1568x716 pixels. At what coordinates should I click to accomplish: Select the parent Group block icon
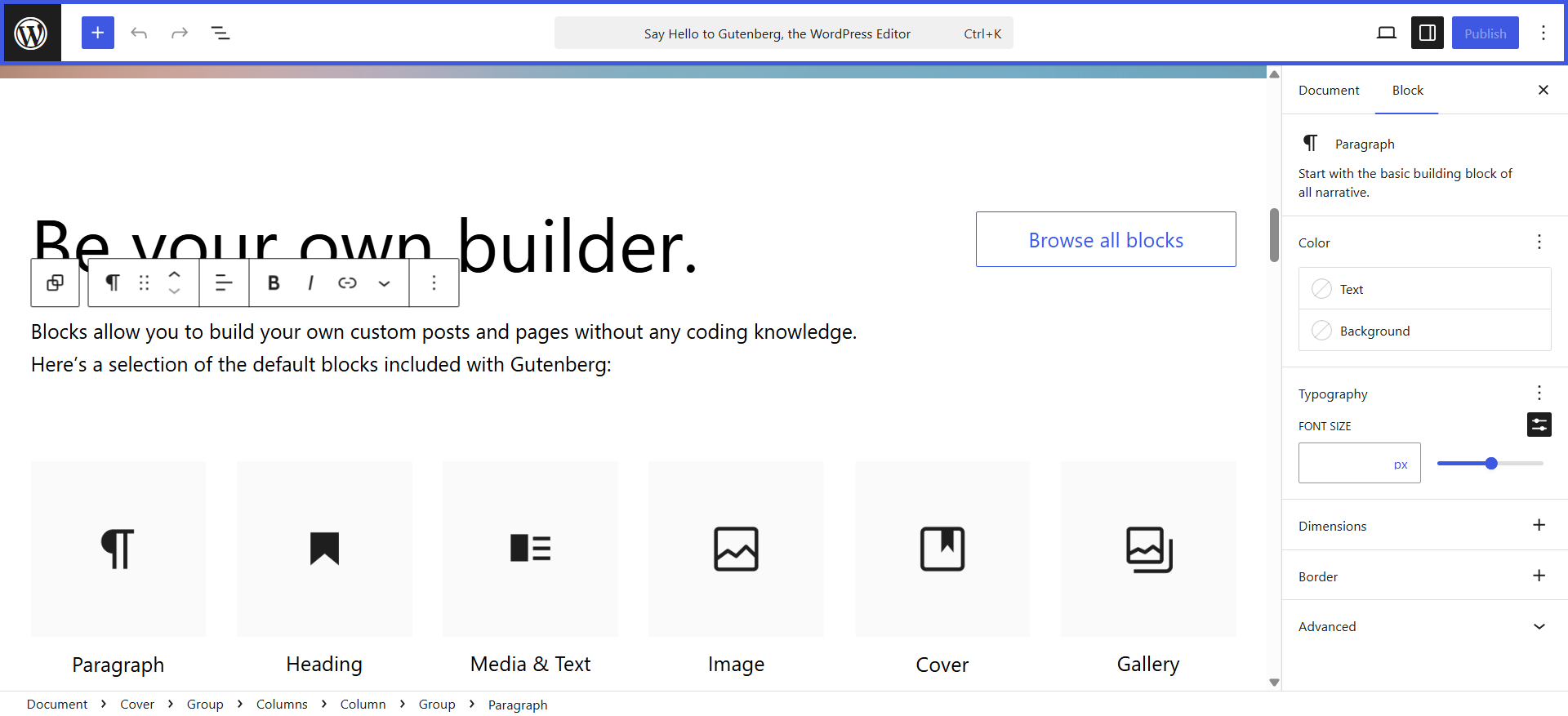click(x=55, y=282)
